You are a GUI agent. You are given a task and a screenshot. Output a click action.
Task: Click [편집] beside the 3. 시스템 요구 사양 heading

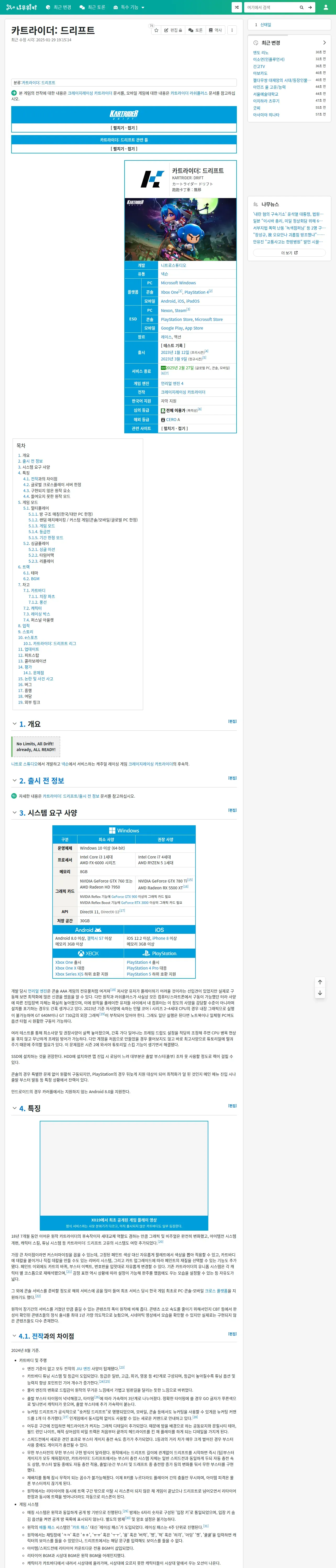coord(232,810)
